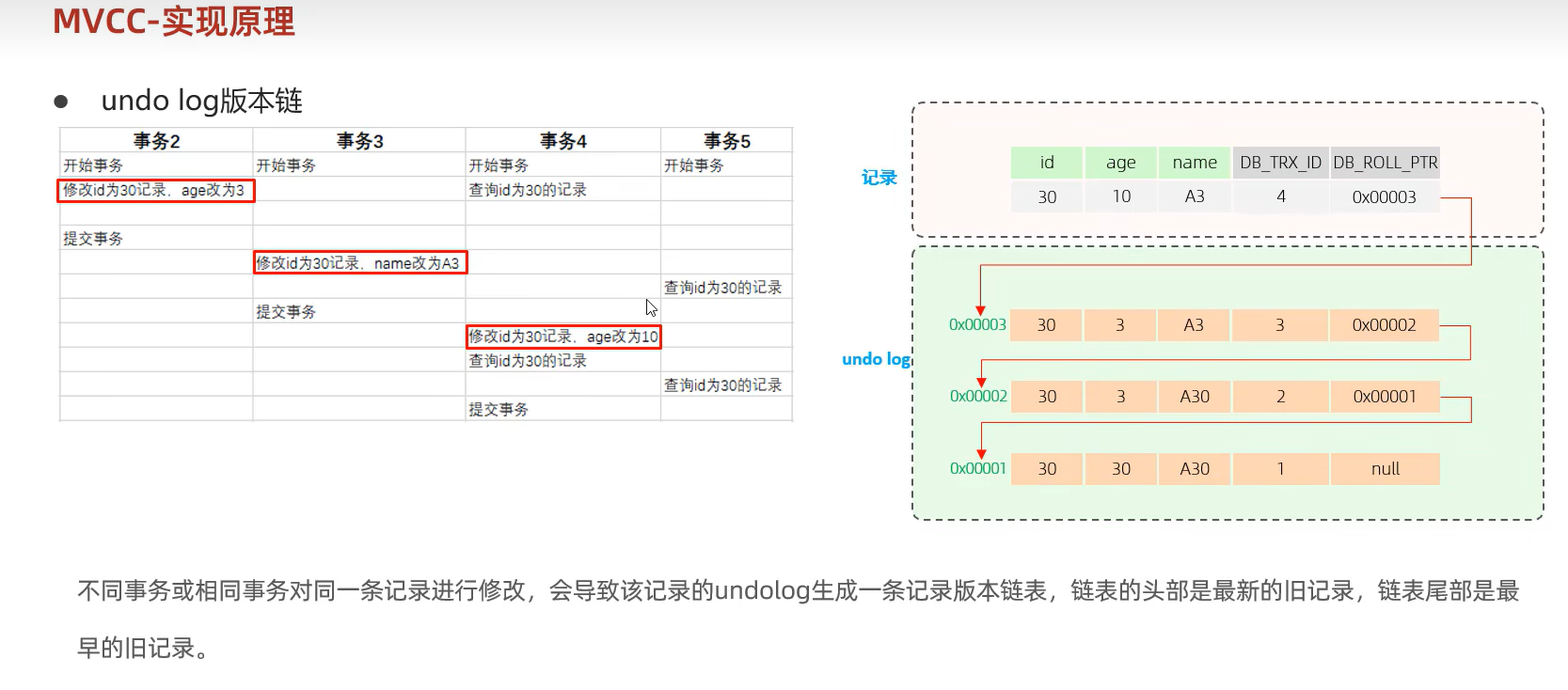Click roll pointer cell "0x00002" in undo row 0x00003
Image resolution: width=1568 pixels, height=690 pixels.
1385,324
